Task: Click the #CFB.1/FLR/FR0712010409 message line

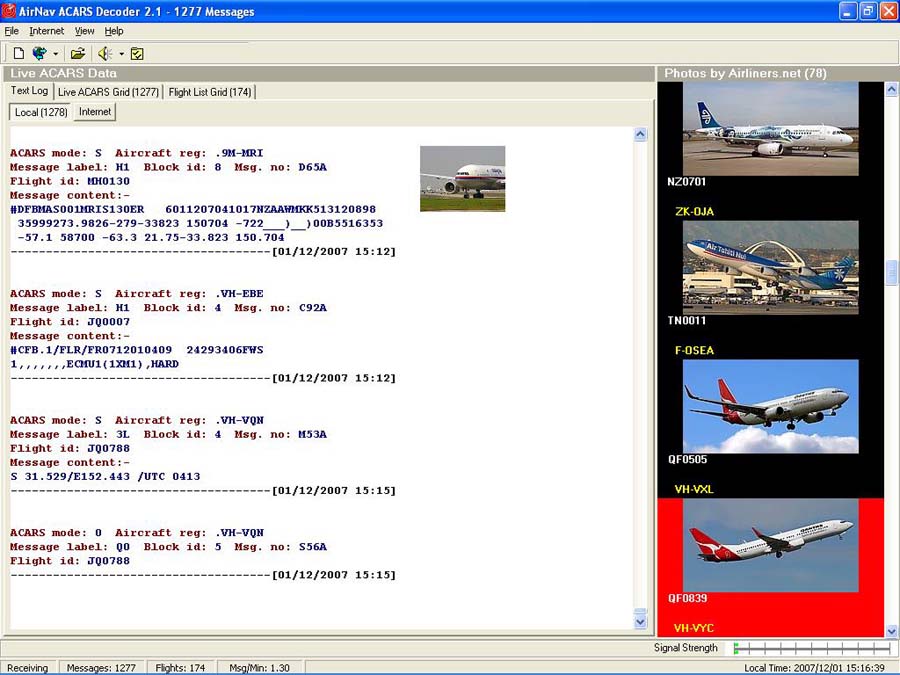Action: click(x=137, y=350)
